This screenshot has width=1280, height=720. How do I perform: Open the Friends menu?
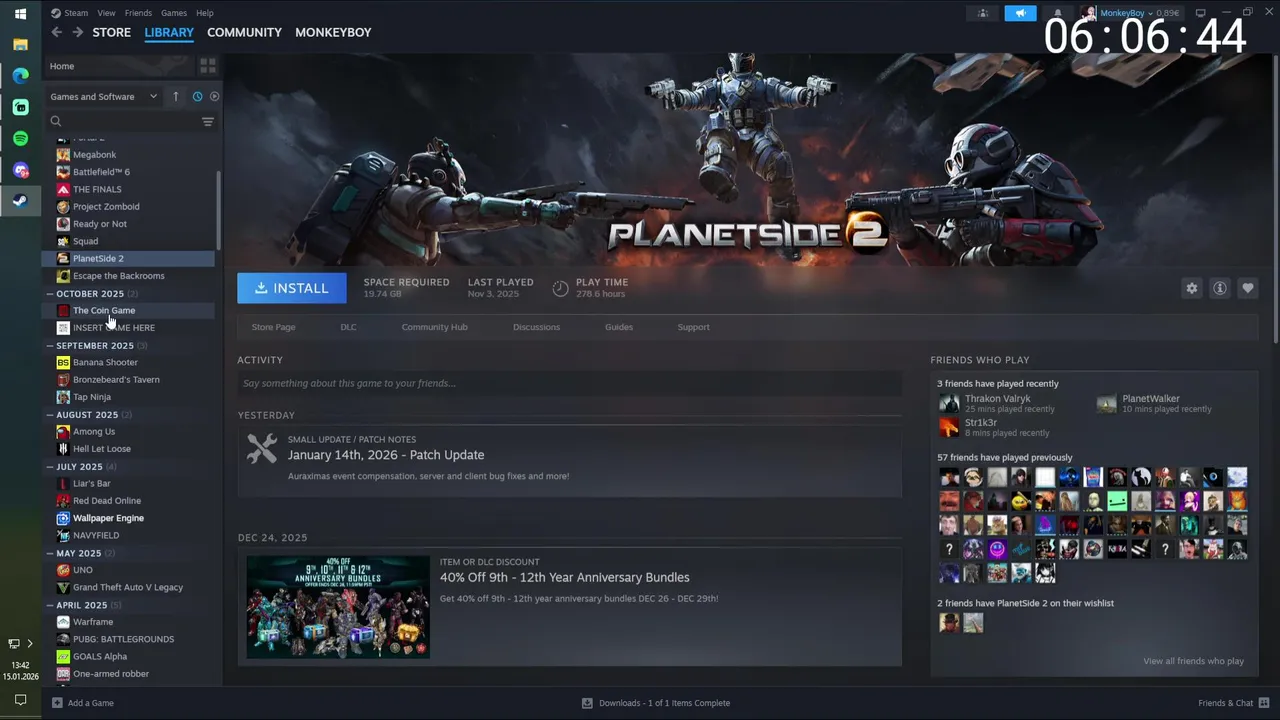138,13
